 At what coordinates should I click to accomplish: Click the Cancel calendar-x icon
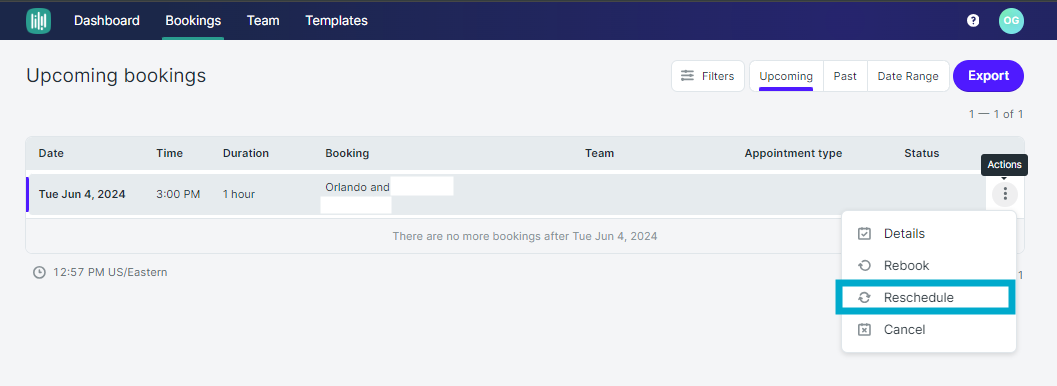point(864,329)
